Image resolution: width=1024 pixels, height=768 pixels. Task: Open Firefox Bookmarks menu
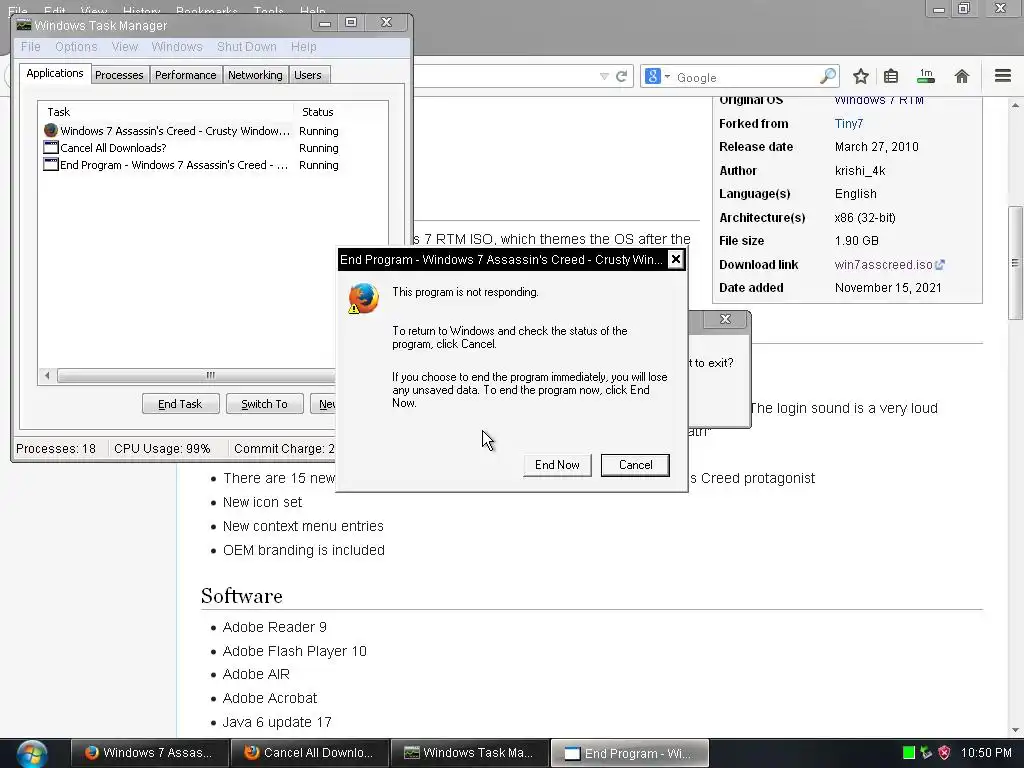pos(206,11)
